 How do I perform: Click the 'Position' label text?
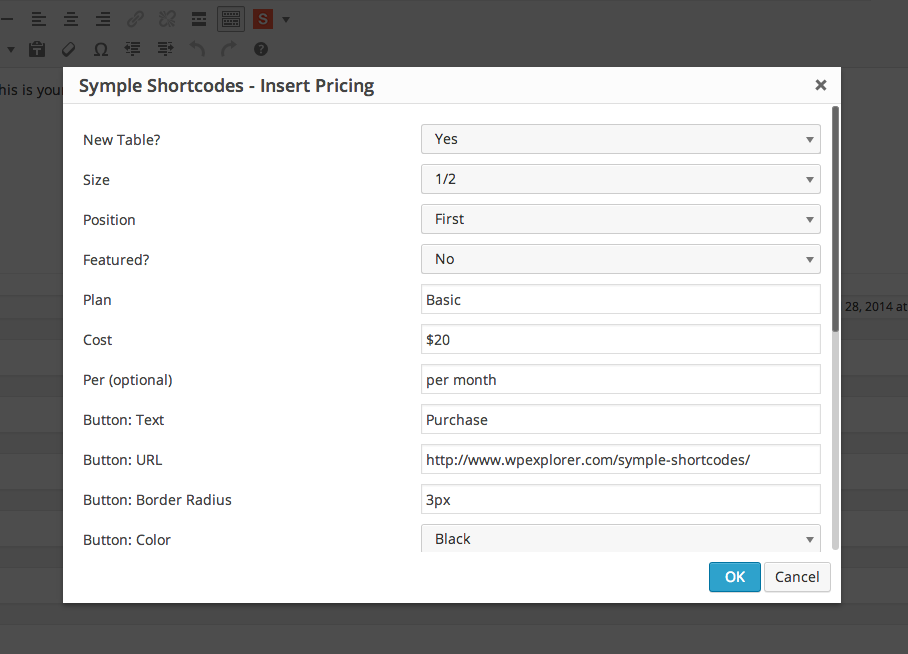click(x=109, y=220)
